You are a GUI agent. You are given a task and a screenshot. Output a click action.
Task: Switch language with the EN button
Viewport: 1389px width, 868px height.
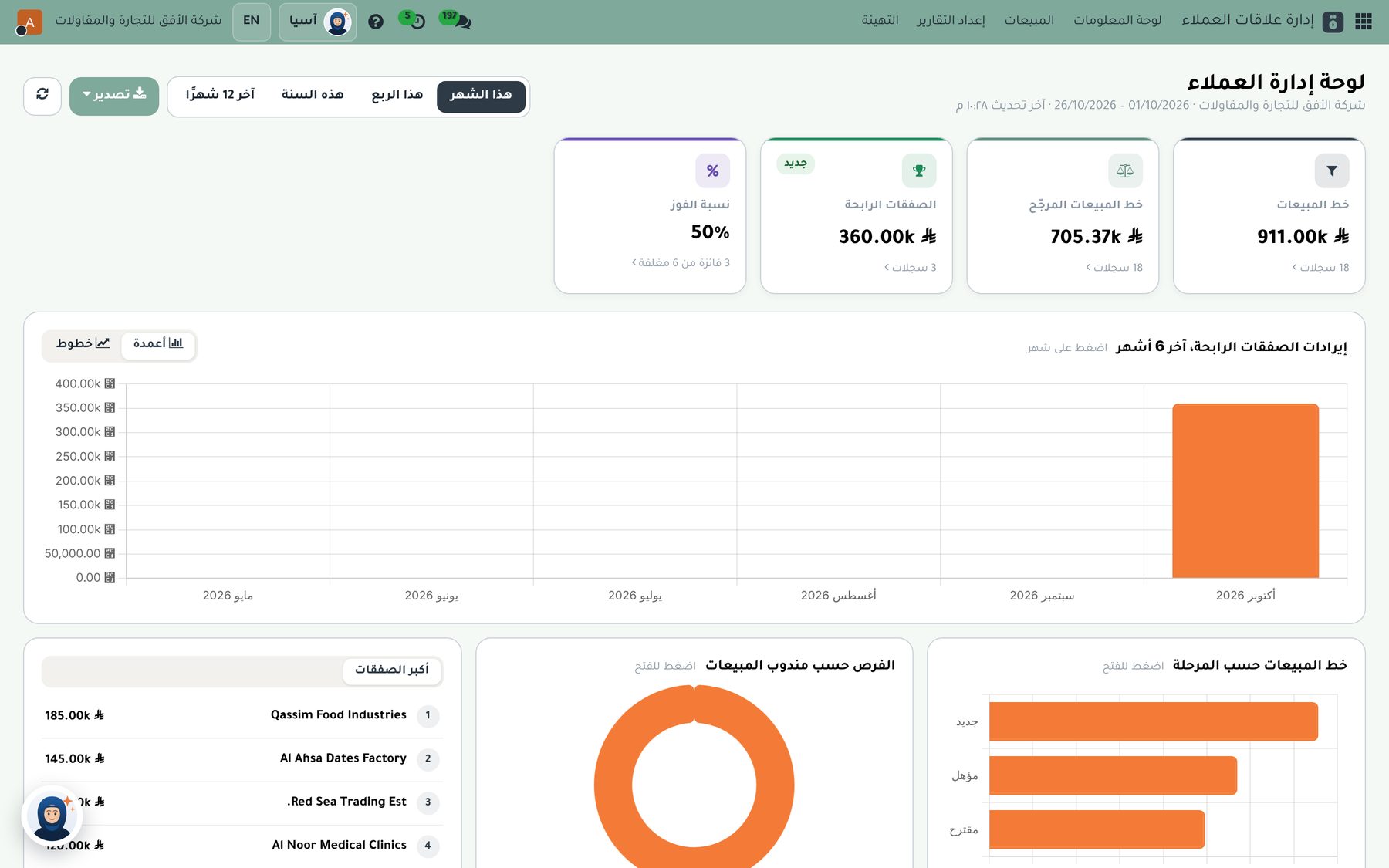[252, 21]
